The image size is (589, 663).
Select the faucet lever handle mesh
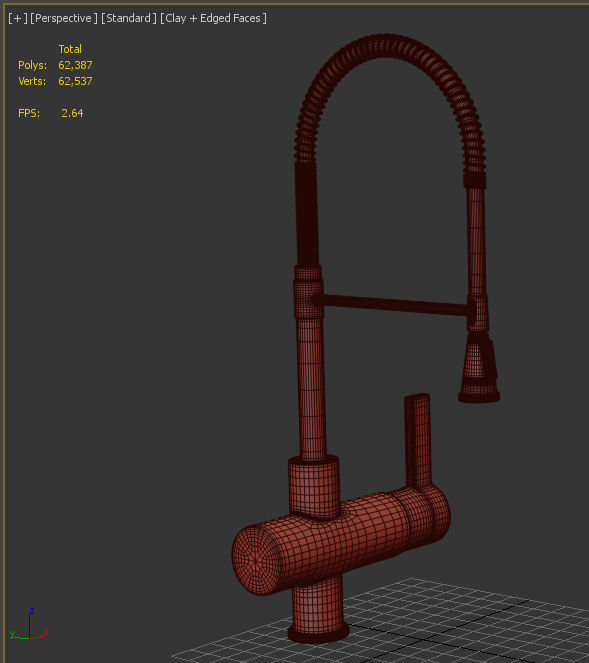pyautogui.click(x=418, y=440)
